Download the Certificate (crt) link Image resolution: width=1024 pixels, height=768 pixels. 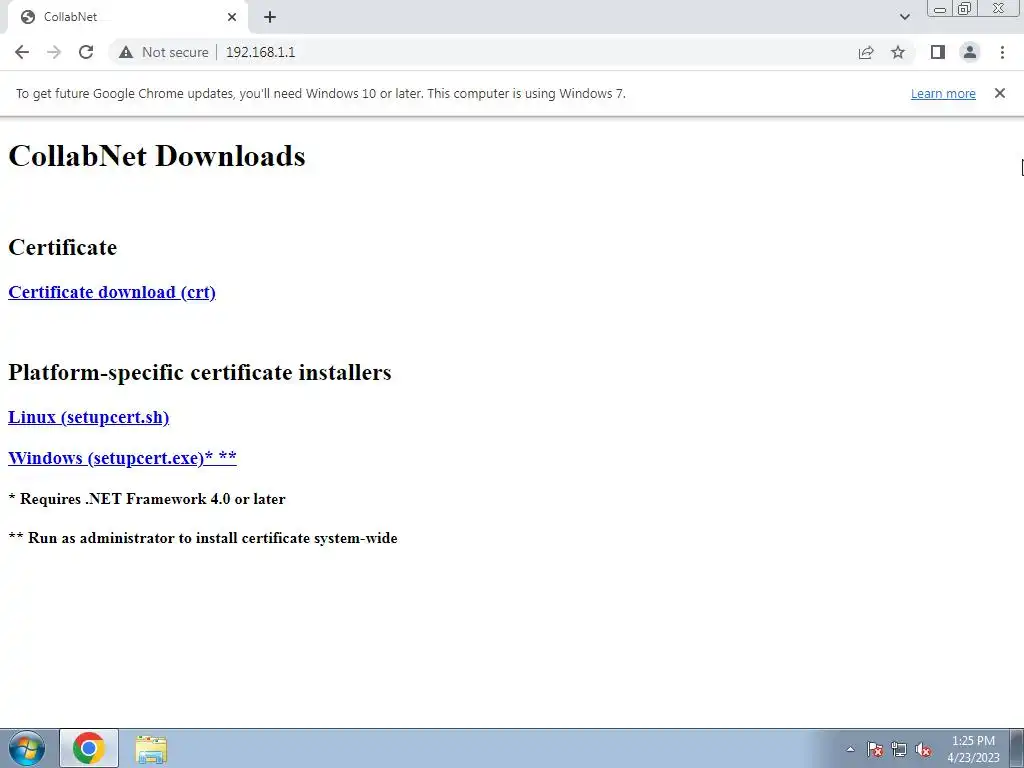click(112, 292)
